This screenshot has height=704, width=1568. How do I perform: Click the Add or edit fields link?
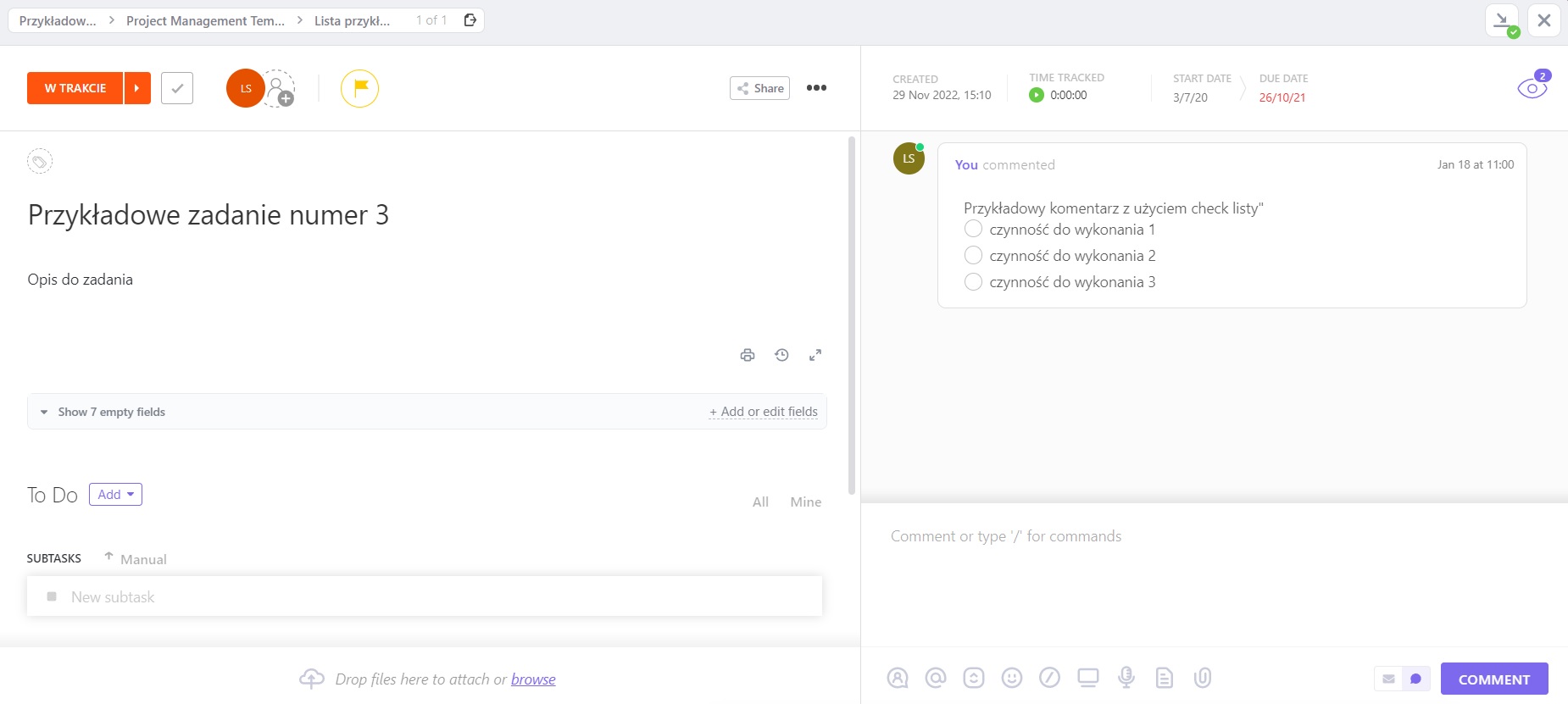tap(764, 412)
